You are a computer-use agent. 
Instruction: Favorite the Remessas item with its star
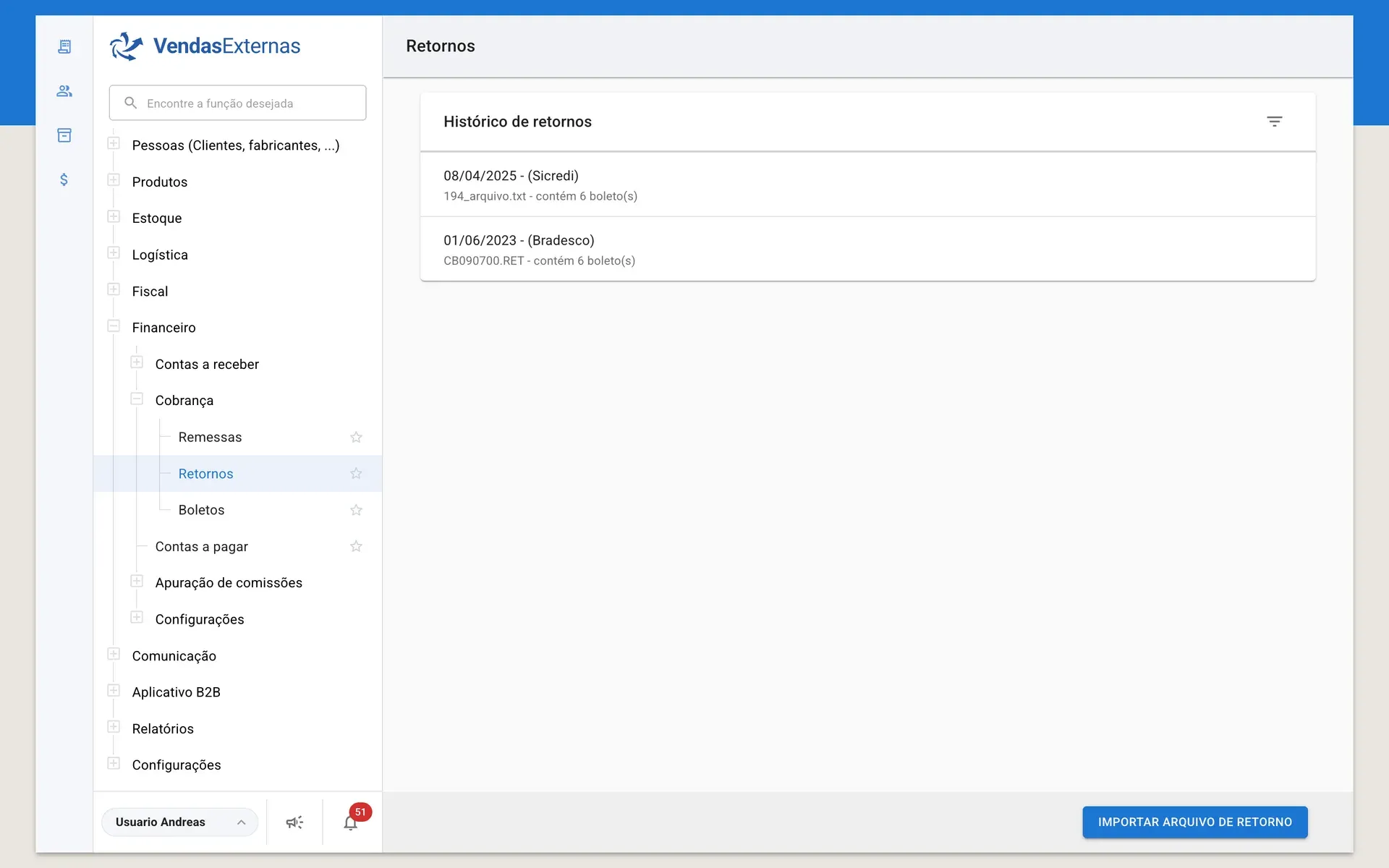click(356, 437)
